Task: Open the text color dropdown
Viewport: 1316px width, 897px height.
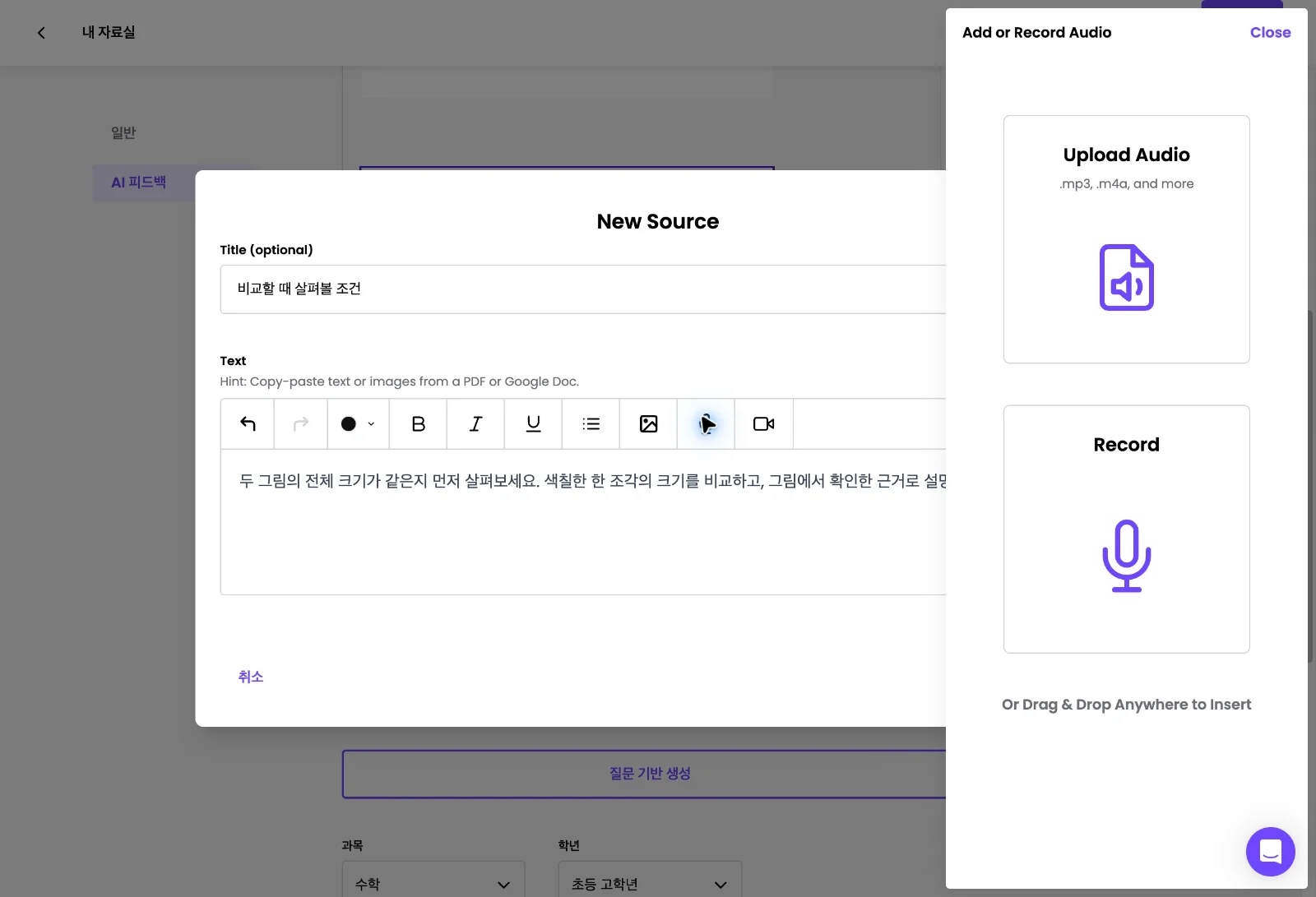Action: pyautogui.click(x=359, y=424)
